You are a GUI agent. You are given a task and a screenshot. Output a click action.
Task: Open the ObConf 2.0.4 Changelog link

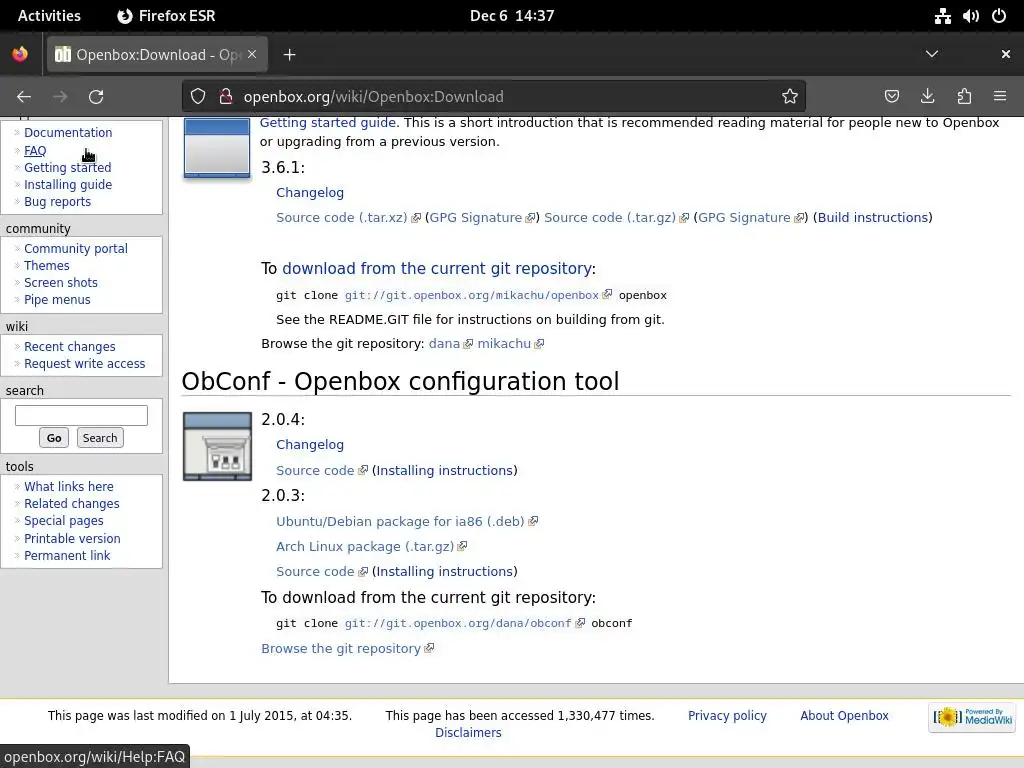(x=310, y=445)
